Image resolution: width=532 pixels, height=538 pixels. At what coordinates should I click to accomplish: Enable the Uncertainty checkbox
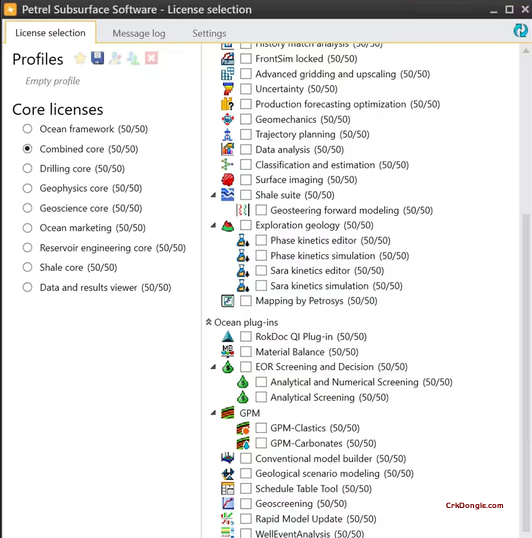246,89
